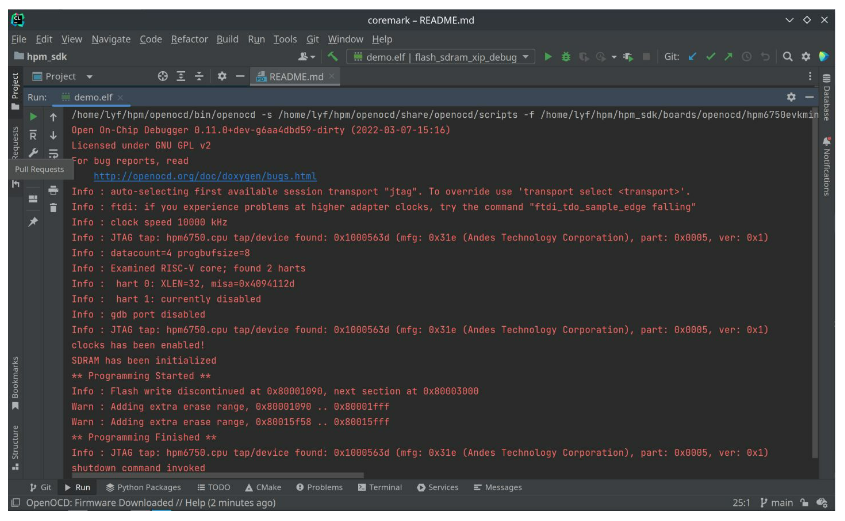Push changes with Git push arrow
845x521 pixels.
(x=729, y=57)
